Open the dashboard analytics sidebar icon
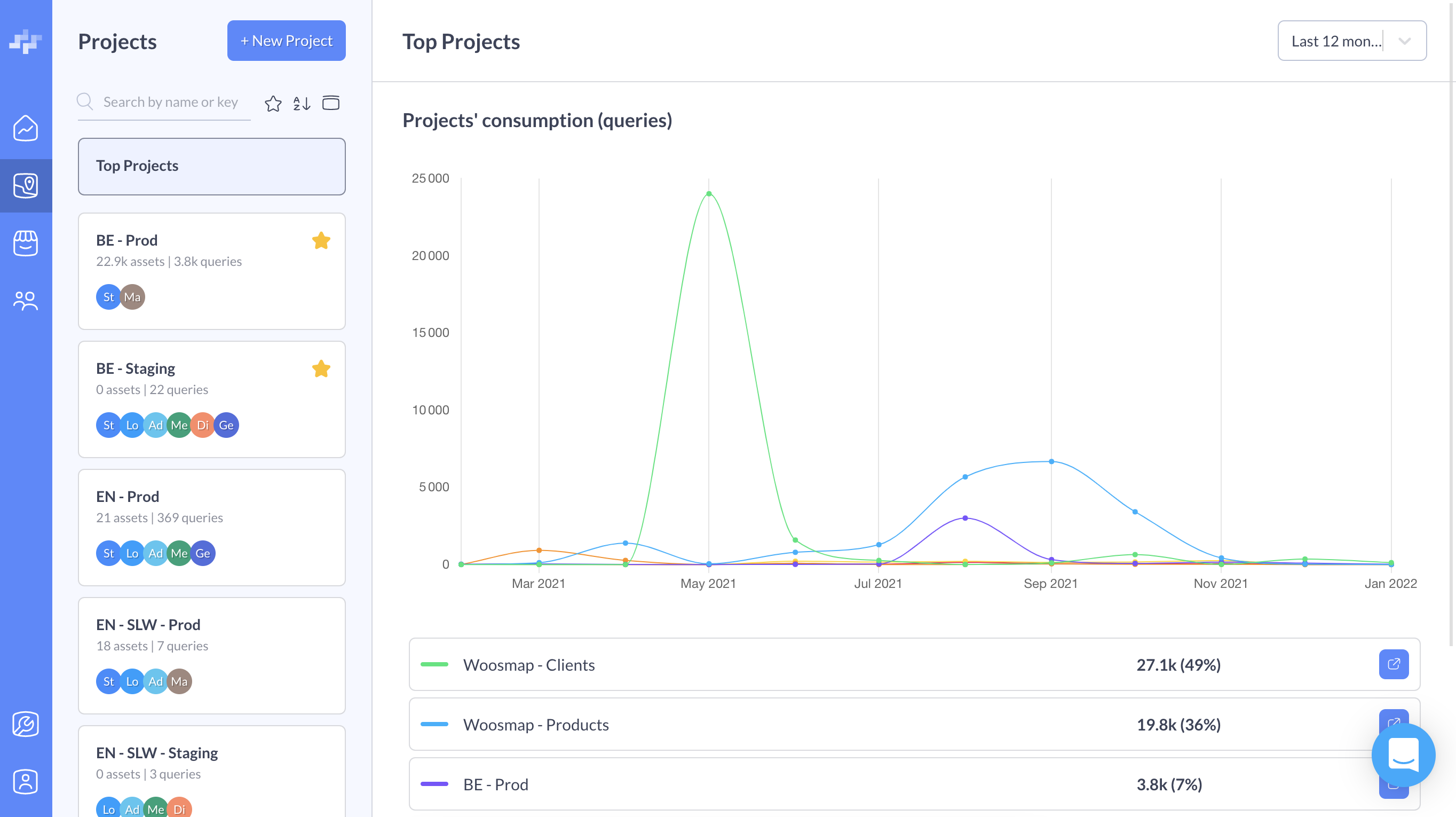The image size is (1456, 817). pos(26,128)
